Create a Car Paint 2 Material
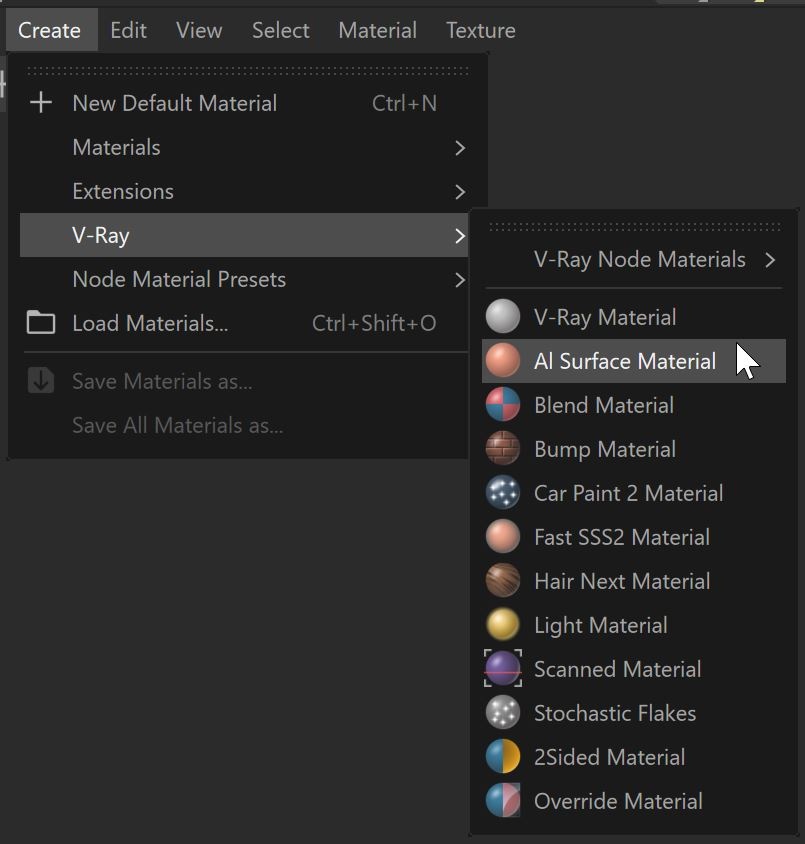Screen dimensions: 805x844 click(x=634, y=493)
